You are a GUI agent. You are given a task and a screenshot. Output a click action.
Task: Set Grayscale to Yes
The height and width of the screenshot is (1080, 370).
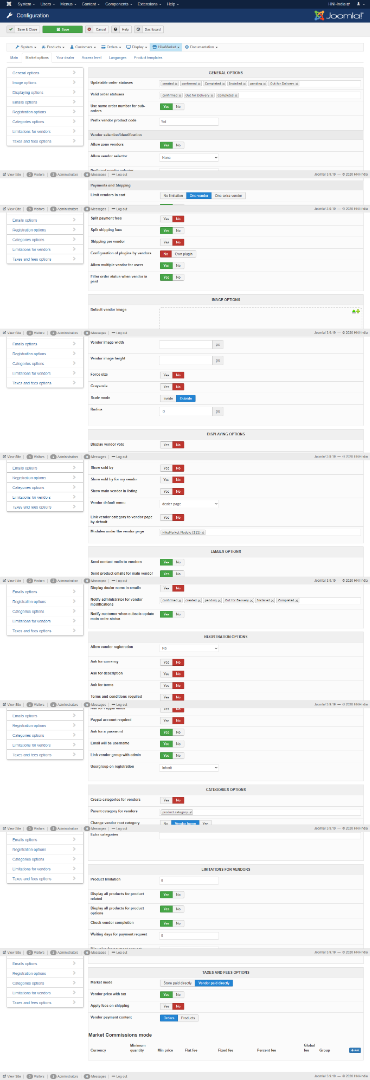166,386
